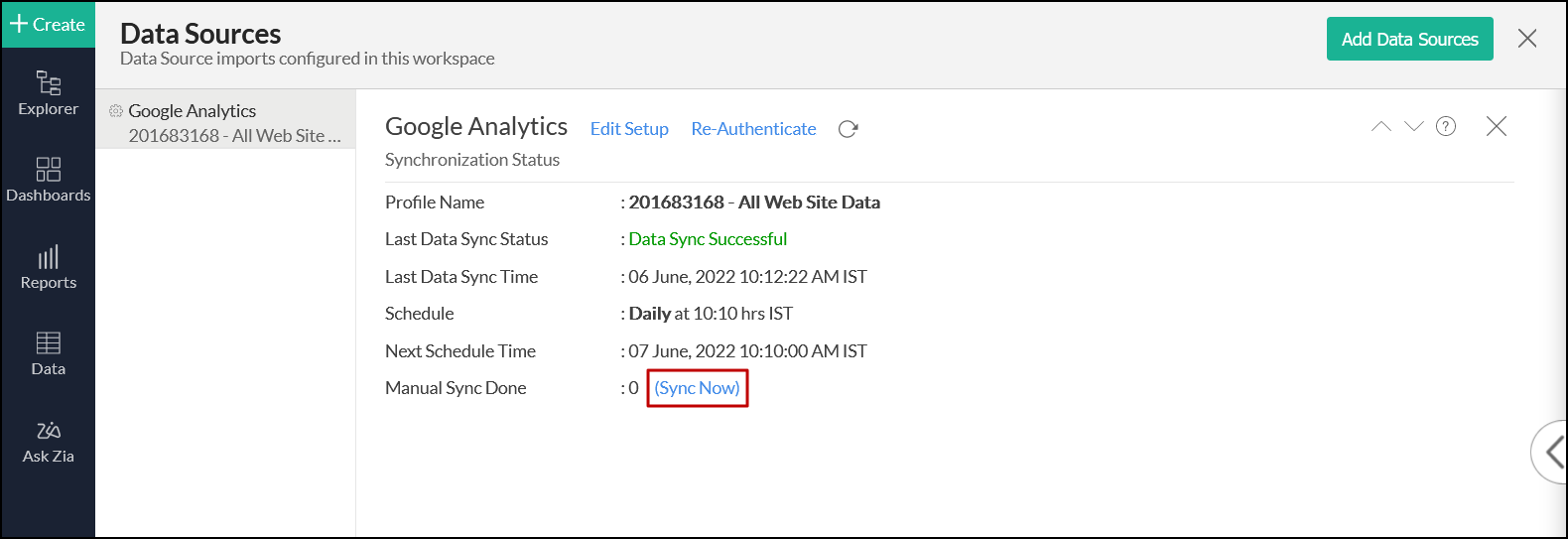Click the Re-Authenticate link
This screenshot has width=1568, height=539.
click(x=753, y=129)
